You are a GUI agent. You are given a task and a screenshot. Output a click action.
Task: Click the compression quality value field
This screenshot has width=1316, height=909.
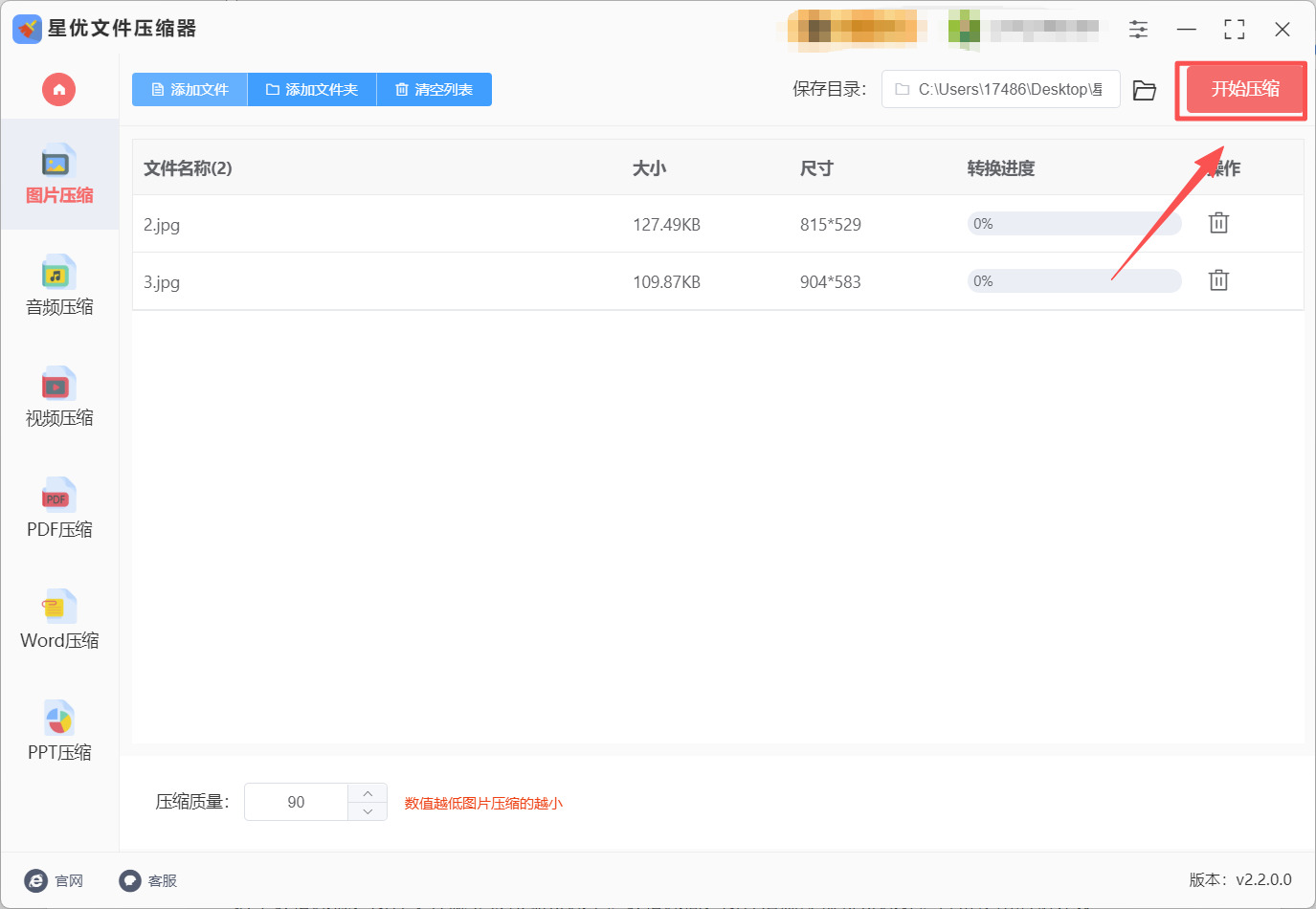(x=296, y=802)
